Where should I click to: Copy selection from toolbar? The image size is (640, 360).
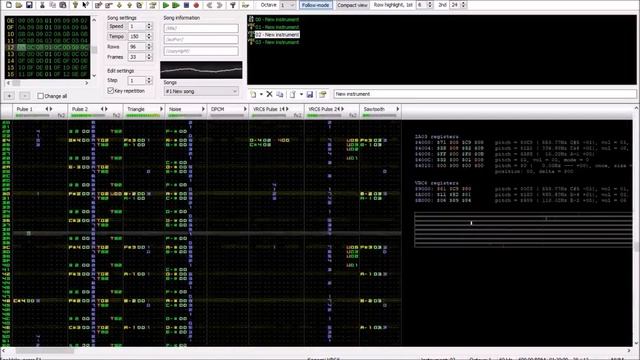(53, 5)
